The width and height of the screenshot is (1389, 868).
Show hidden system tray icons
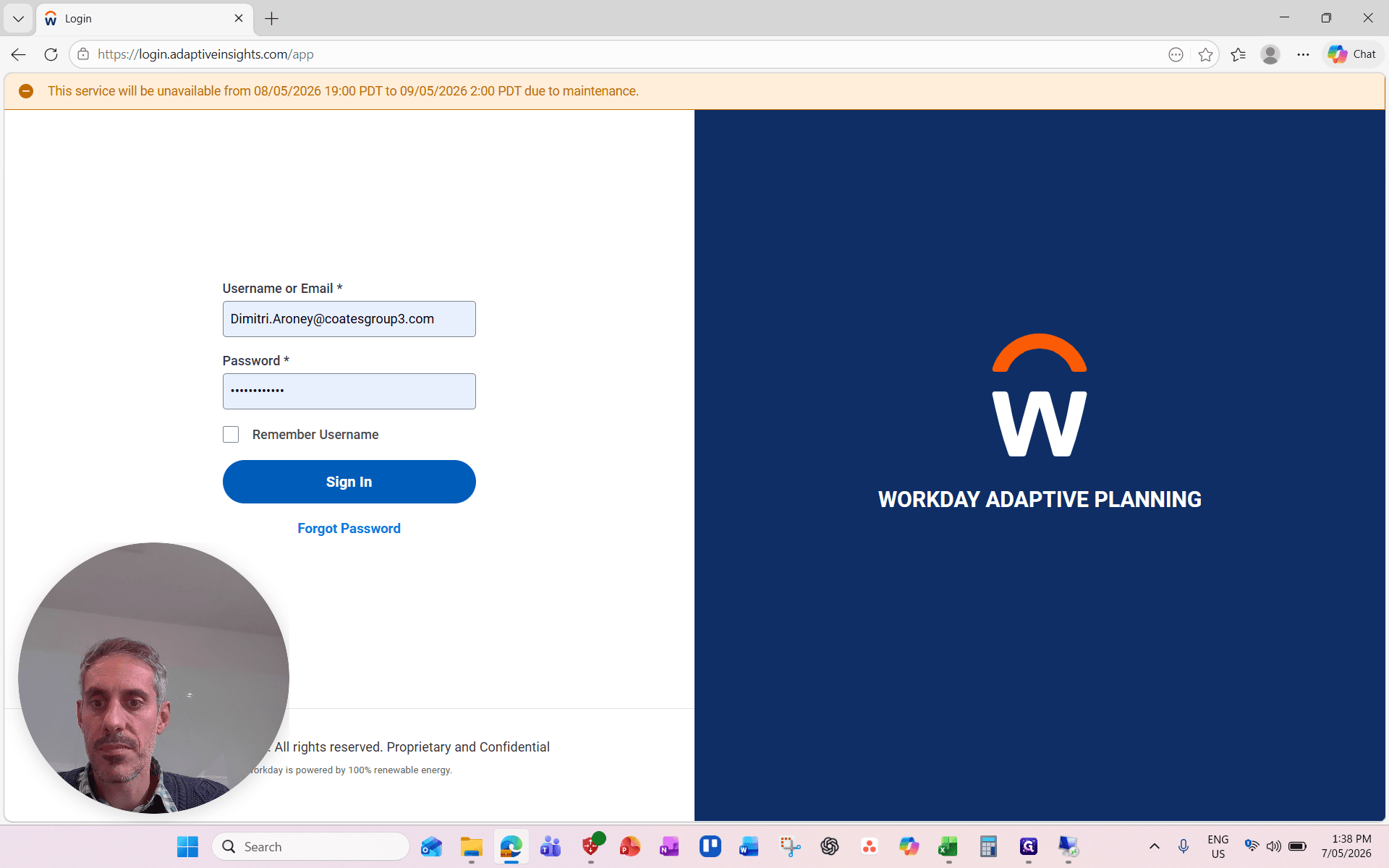coord(1155,846)
